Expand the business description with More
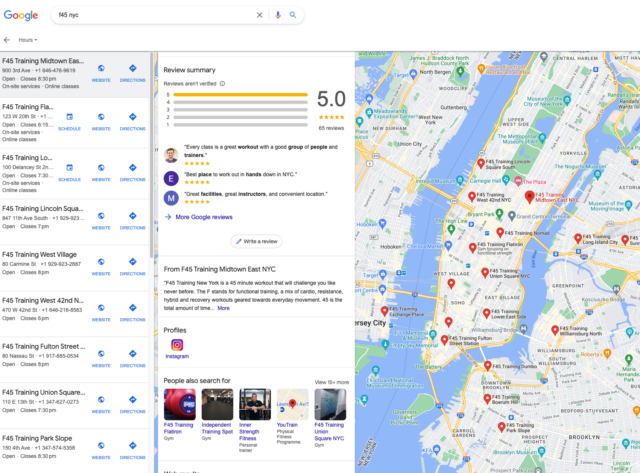 click(x=223, y=308)
